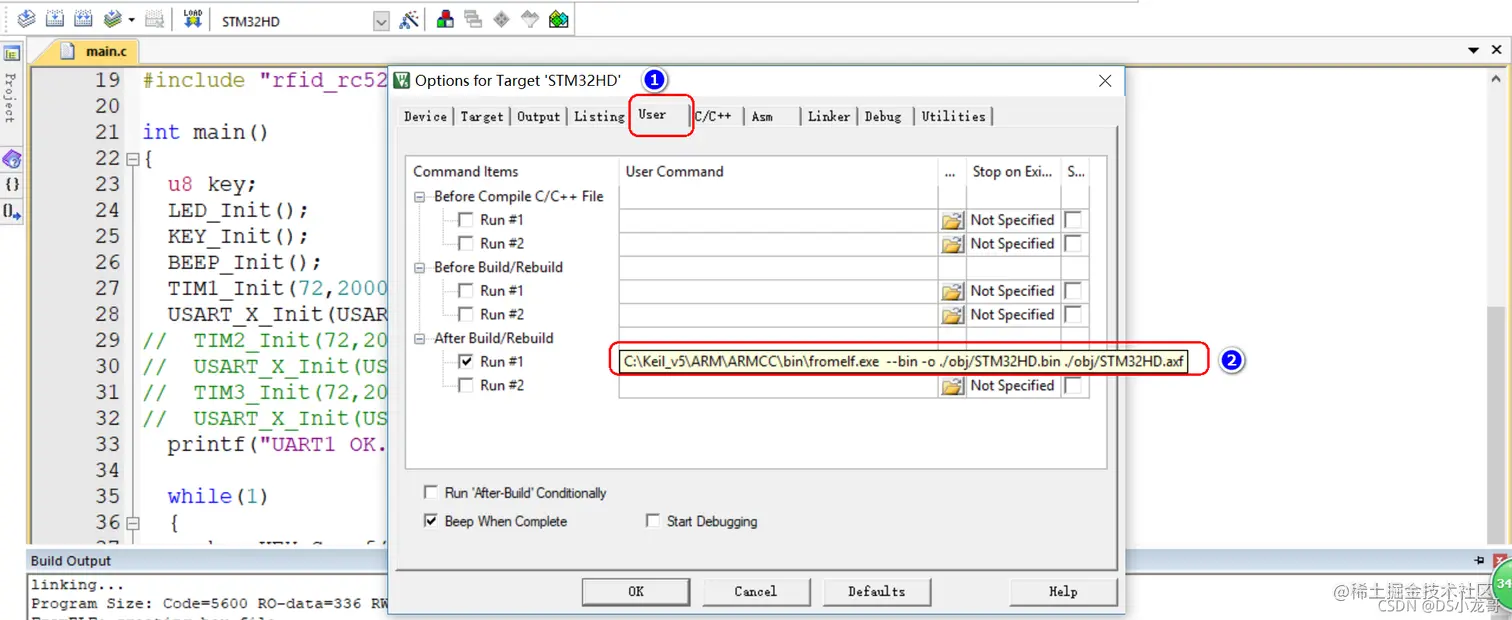Browse folder for After Build Run #2 command

952,386
